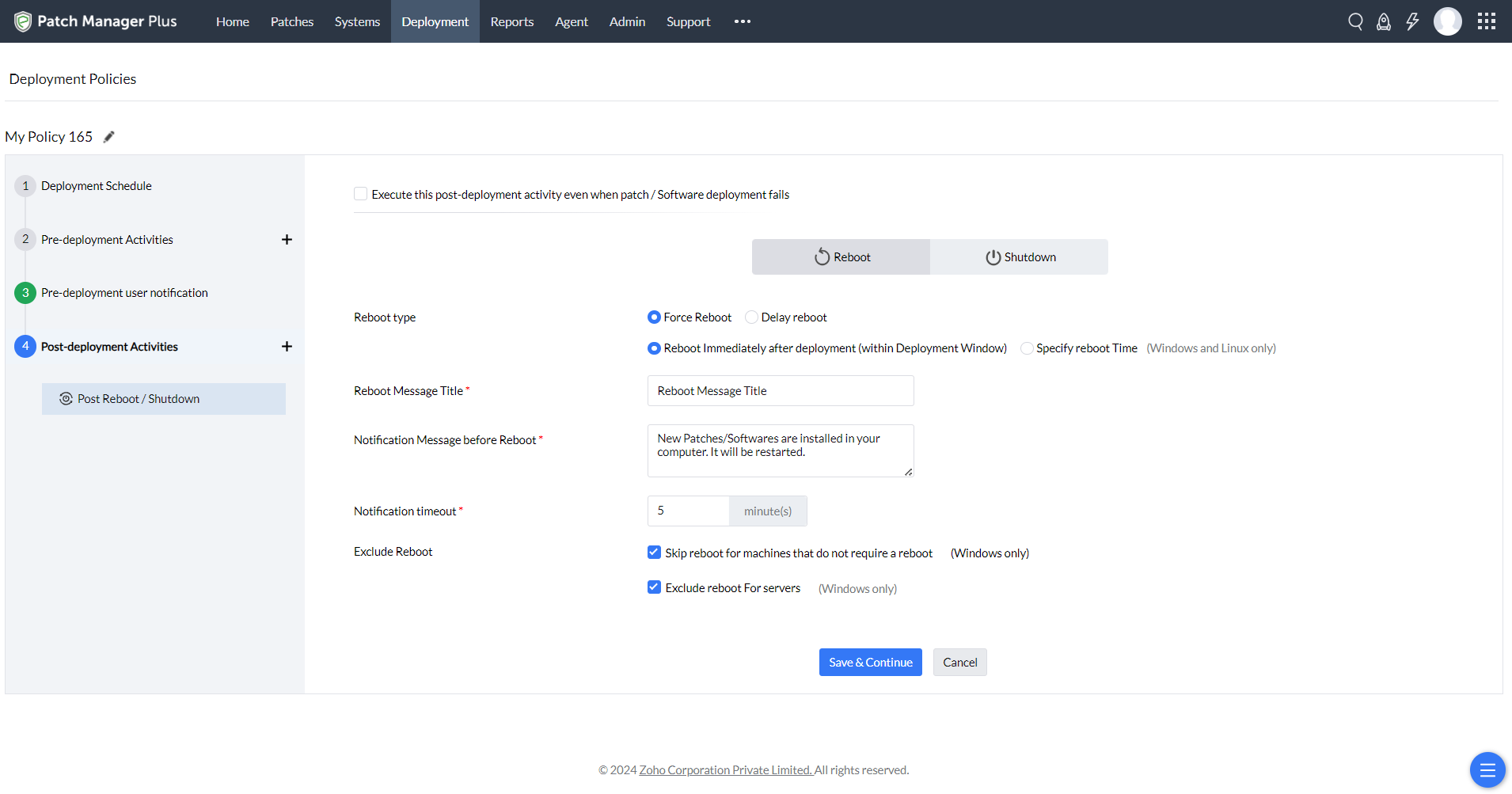Open the user profile avatar
Image resolution: width=1512 pixels, height=794 pixels.
pos(1447,21)
